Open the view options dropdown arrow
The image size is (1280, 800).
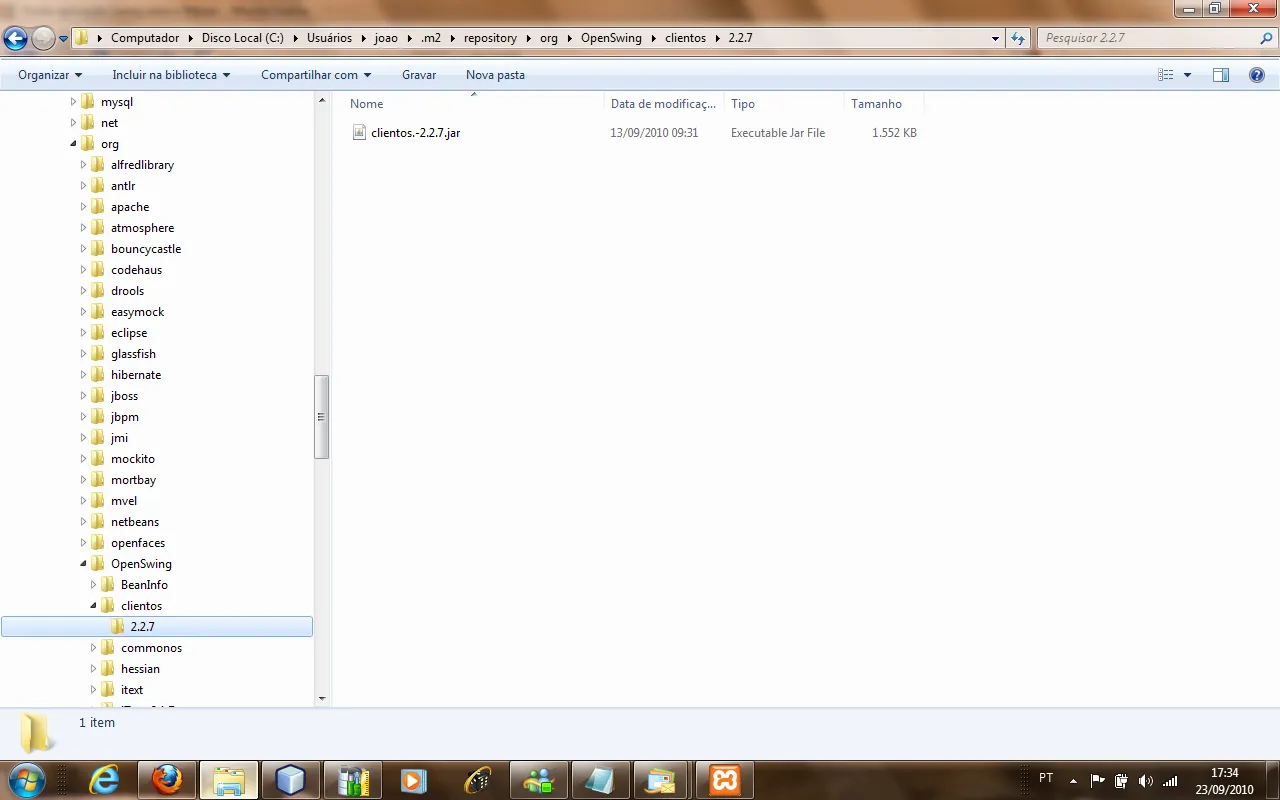pyautogui.click(x=1188, y=75)
